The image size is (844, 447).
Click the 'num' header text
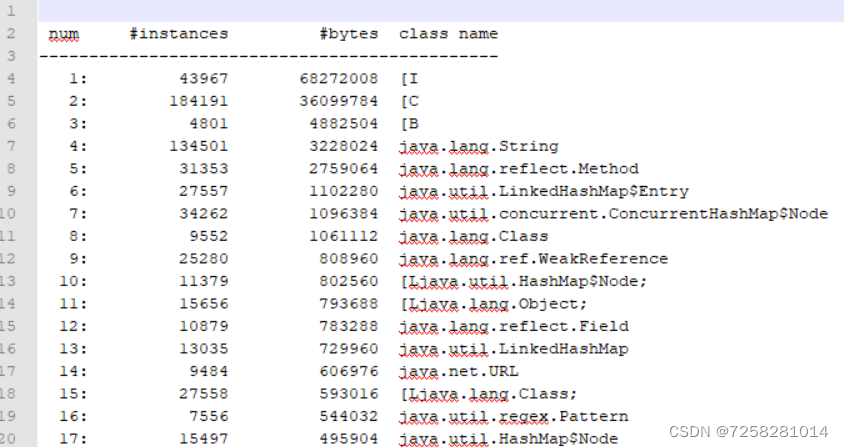click(x=64, y=34)
